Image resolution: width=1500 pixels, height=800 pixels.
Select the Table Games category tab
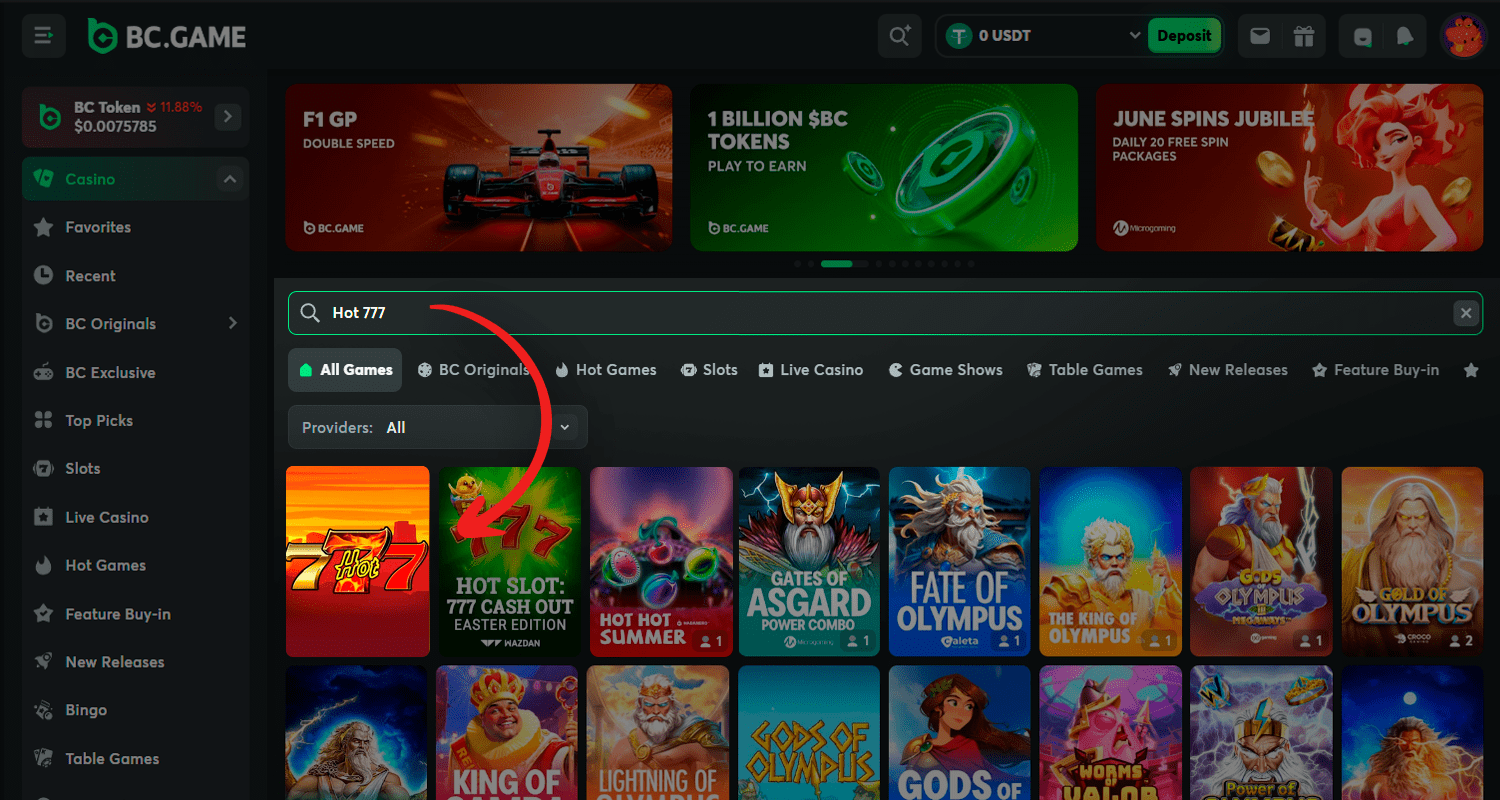[1085, 370]
